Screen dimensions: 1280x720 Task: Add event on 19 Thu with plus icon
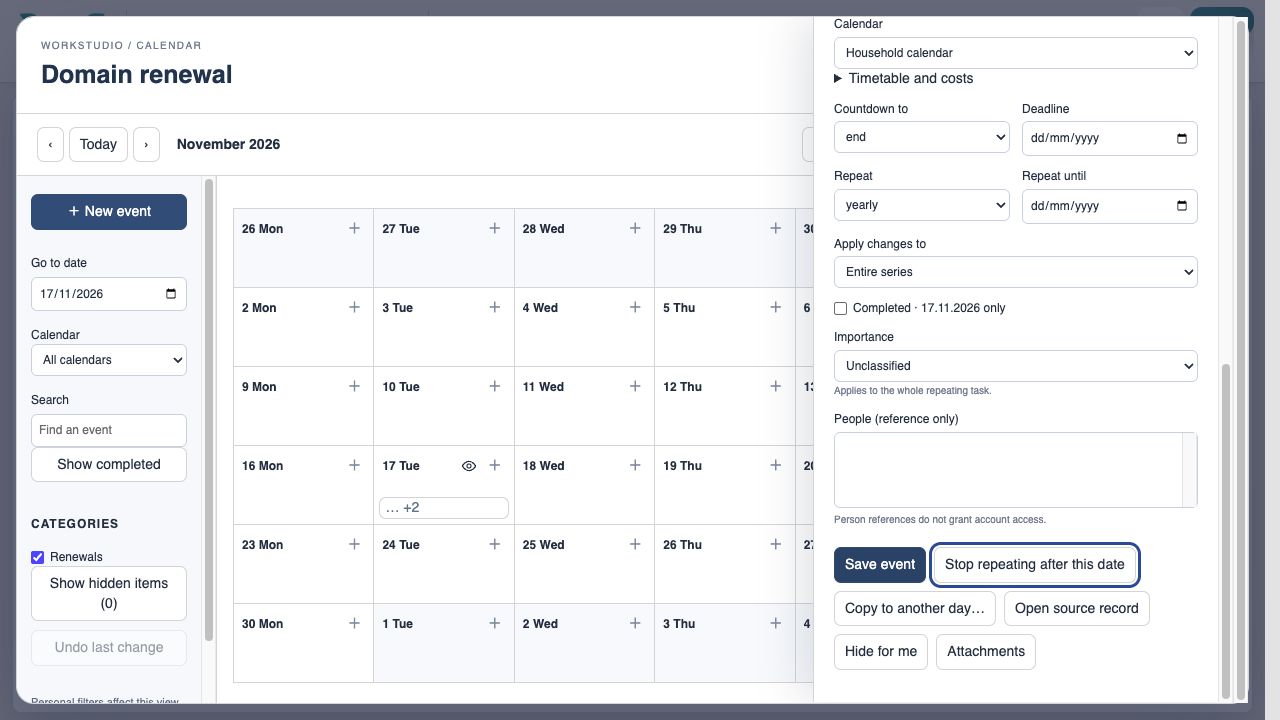[x=775, y=466]
